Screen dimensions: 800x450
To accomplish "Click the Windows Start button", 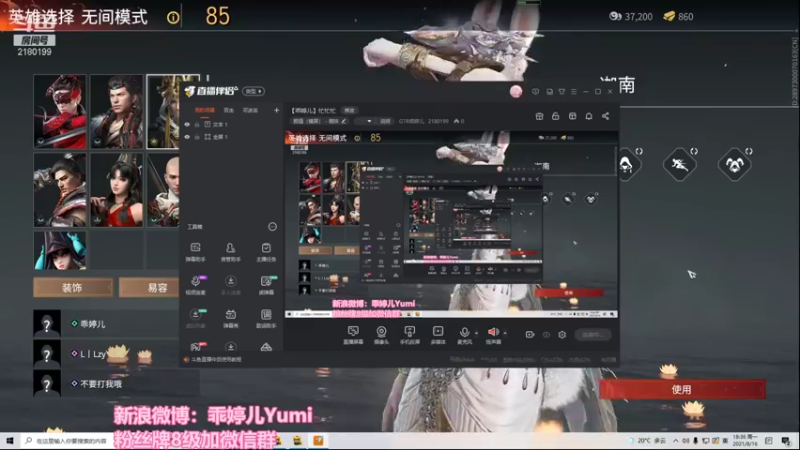I will click(9, 441).
